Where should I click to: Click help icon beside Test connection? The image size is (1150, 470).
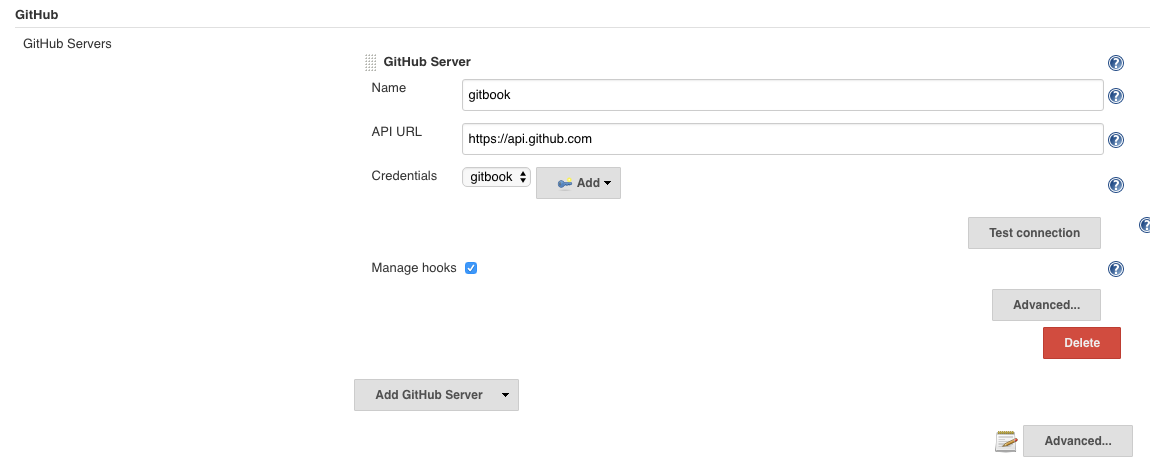(1145, 226)
